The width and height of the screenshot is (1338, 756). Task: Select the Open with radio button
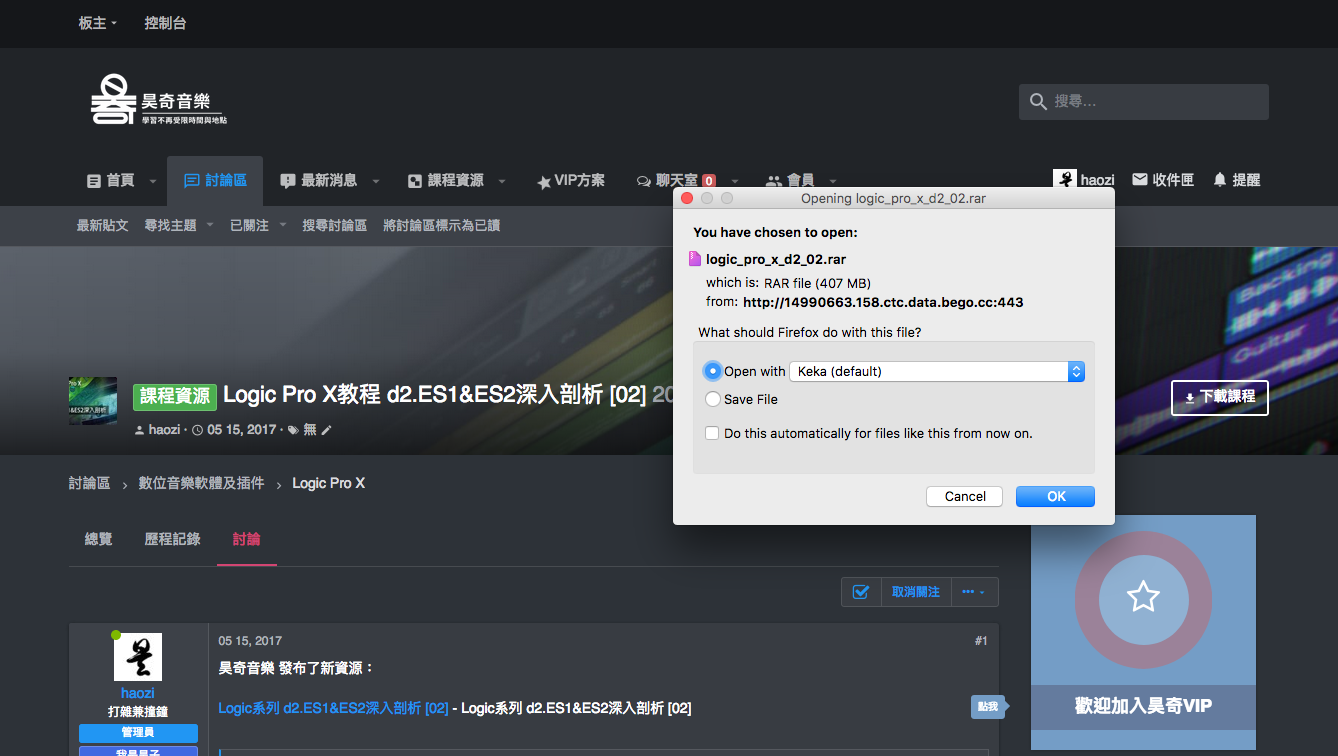(x=713, y=371)
